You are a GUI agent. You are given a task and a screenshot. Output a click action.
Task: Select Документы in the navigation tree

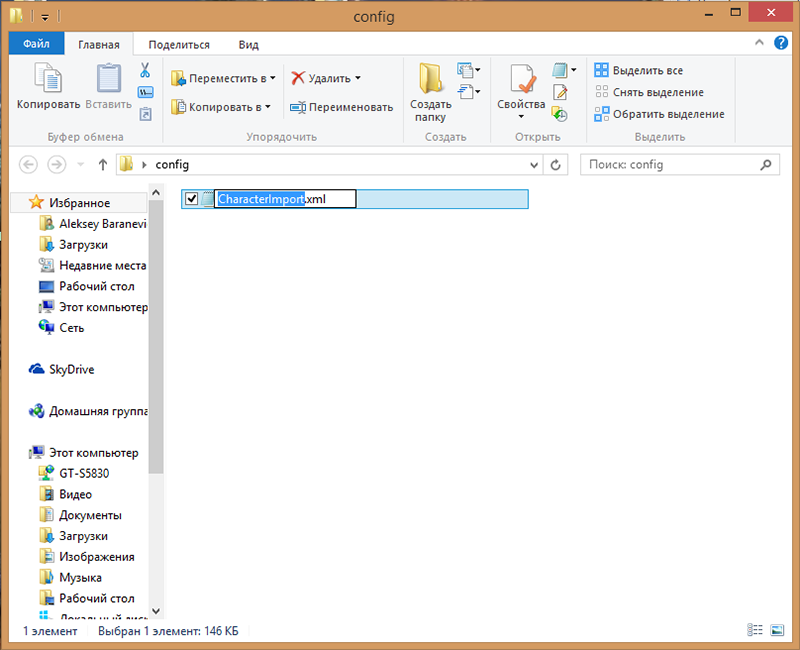90,515
